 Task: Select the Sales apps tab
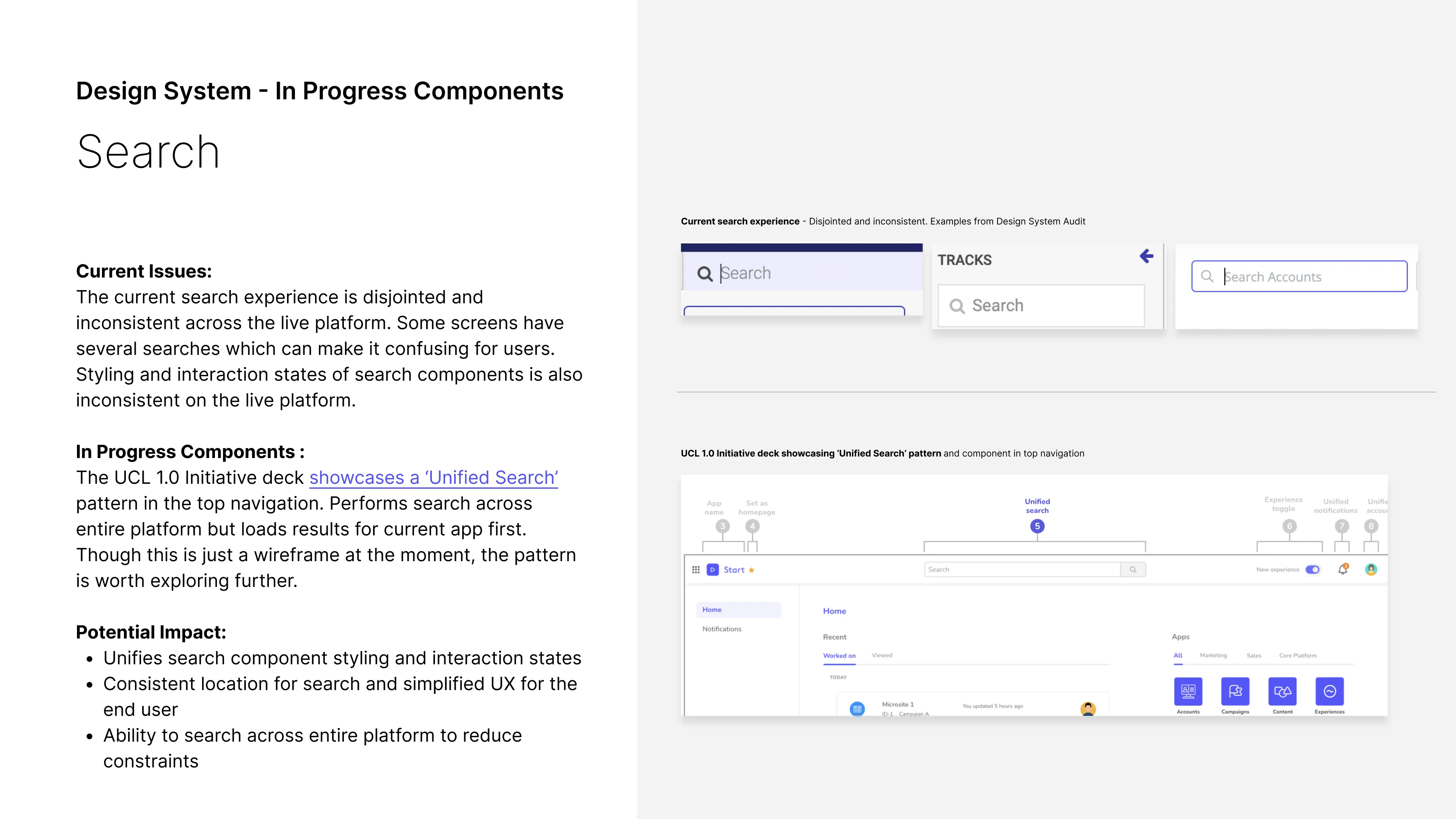click(1254, 656)
